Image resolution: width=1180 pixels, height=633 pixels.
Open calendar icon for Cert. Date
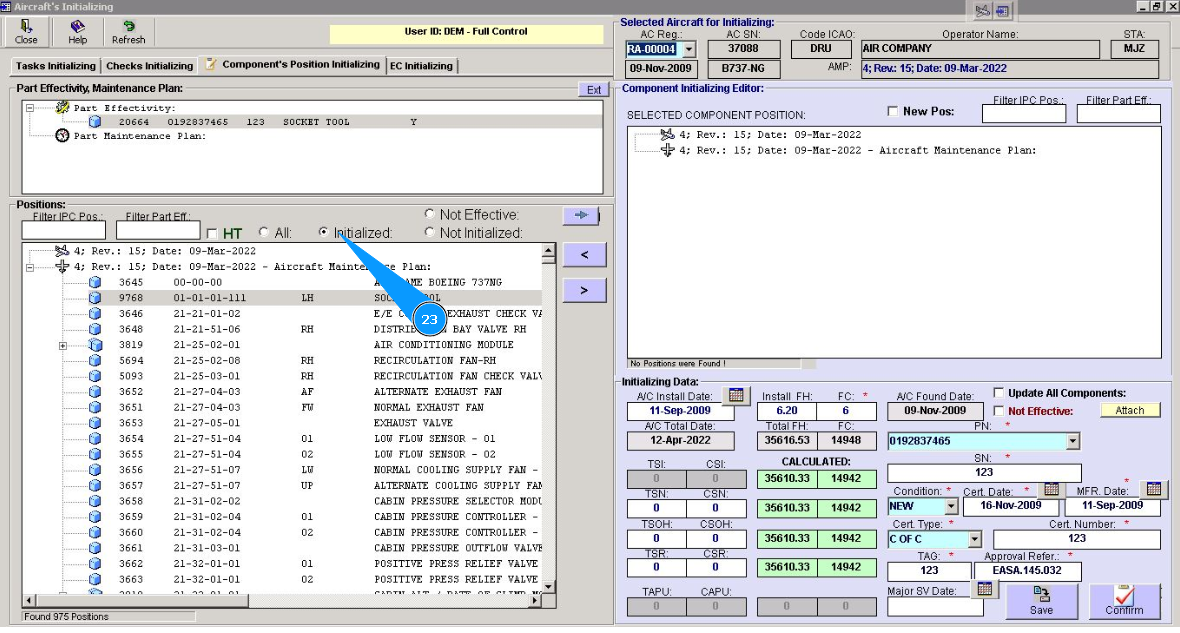coord(1051,489)
